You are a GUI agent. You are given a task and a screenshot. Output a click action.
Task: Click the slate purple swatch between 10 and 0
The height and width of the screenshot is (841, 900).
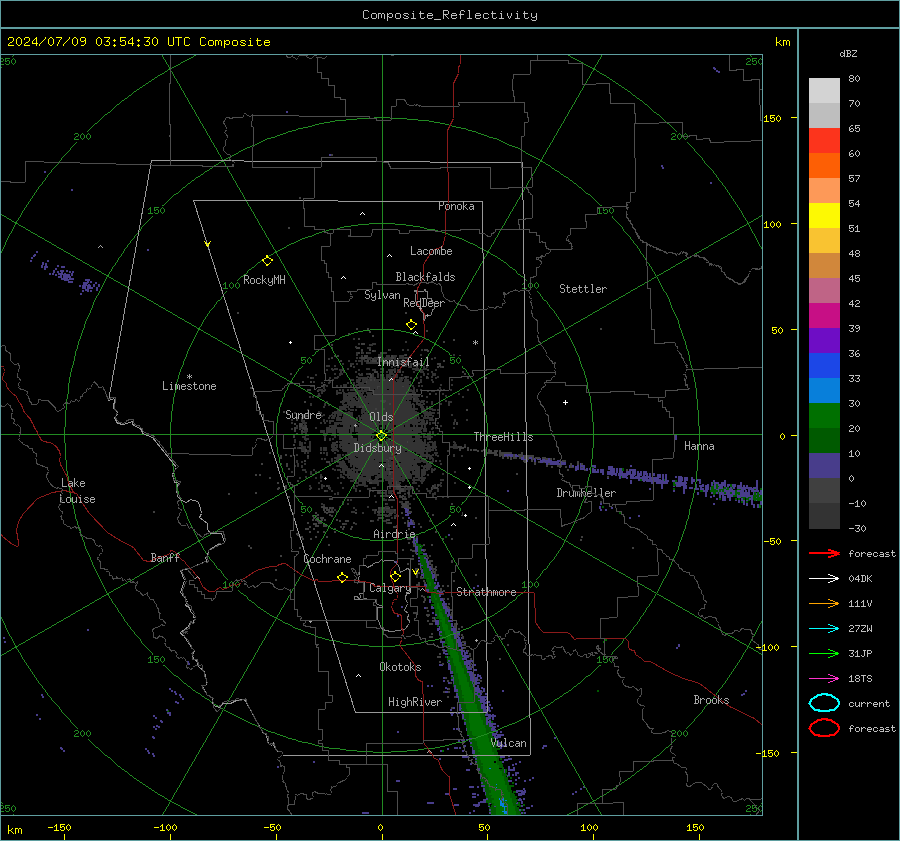tap(824, 465)
